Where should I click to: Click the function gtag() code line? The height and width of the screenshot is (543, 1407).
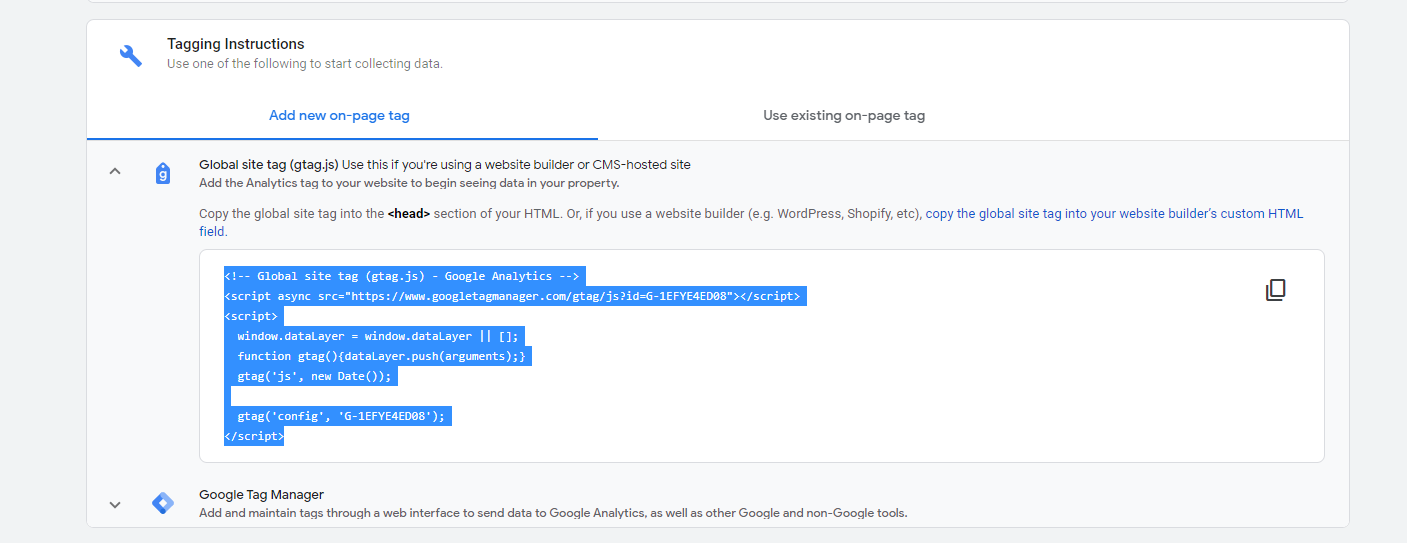(381, 356)
